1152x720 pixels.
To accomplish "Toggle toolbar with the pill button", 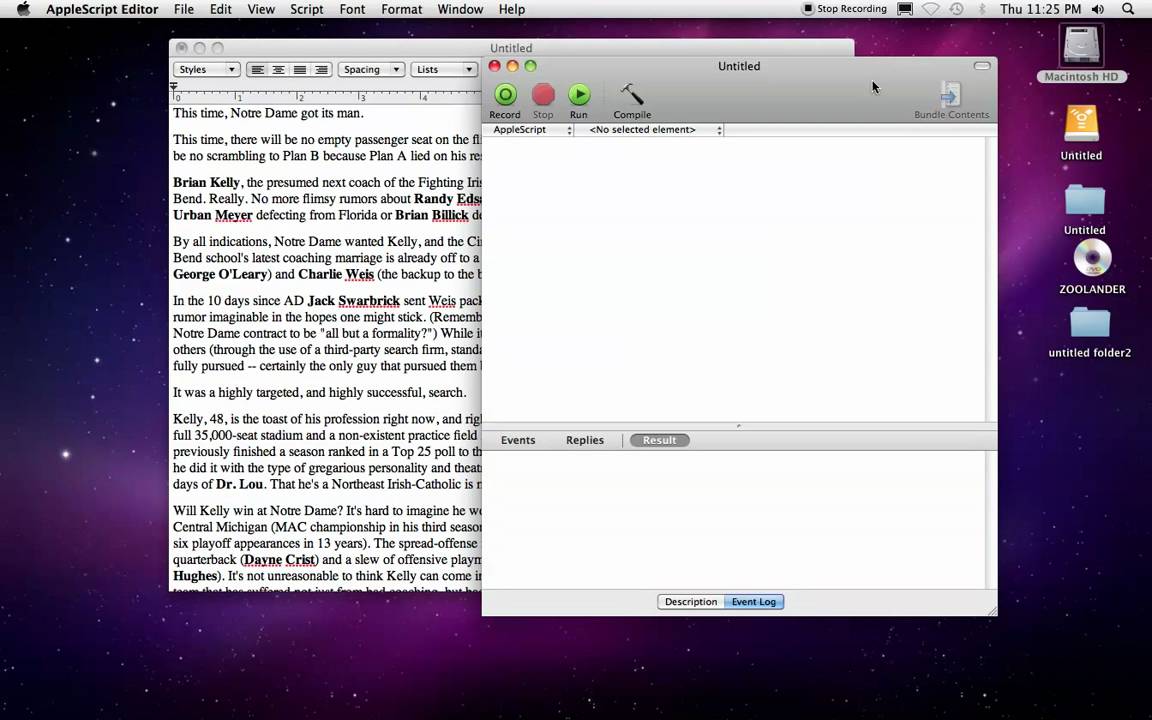I will click(x=982, y=66).
